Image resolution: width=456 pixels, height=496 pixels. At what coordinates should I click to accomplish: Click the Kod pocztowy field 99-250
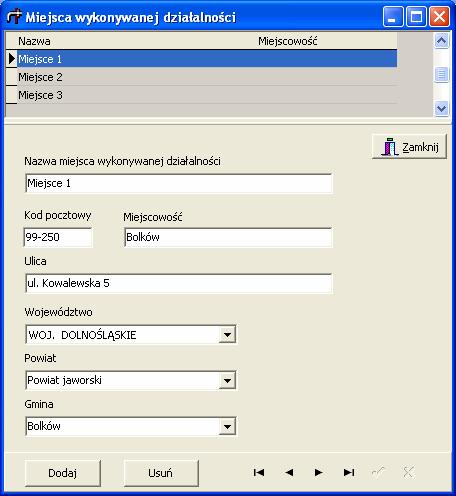tap(58, 237)
